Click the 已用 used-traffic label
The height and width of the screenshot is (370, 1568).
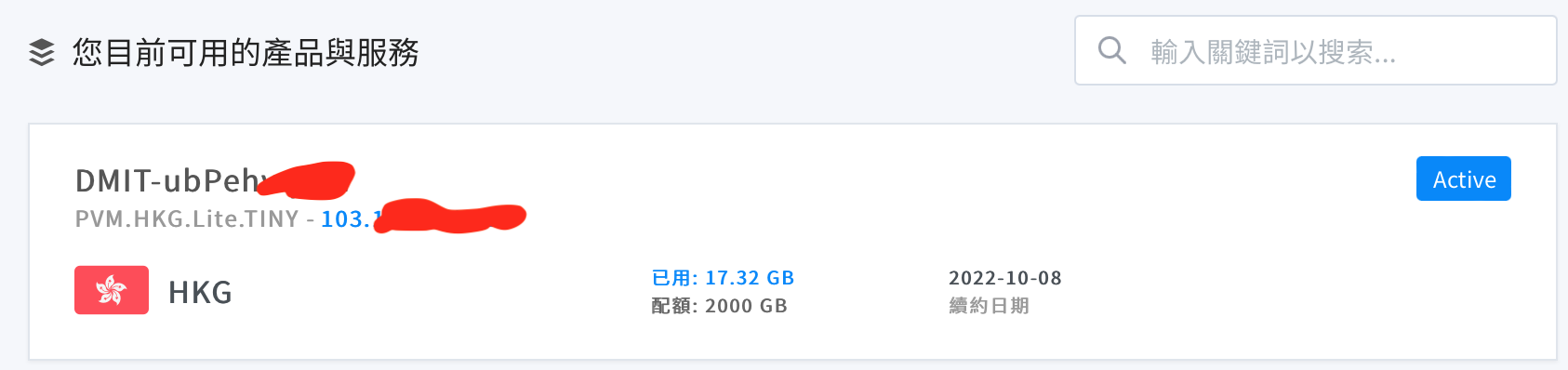pos(674,278)
